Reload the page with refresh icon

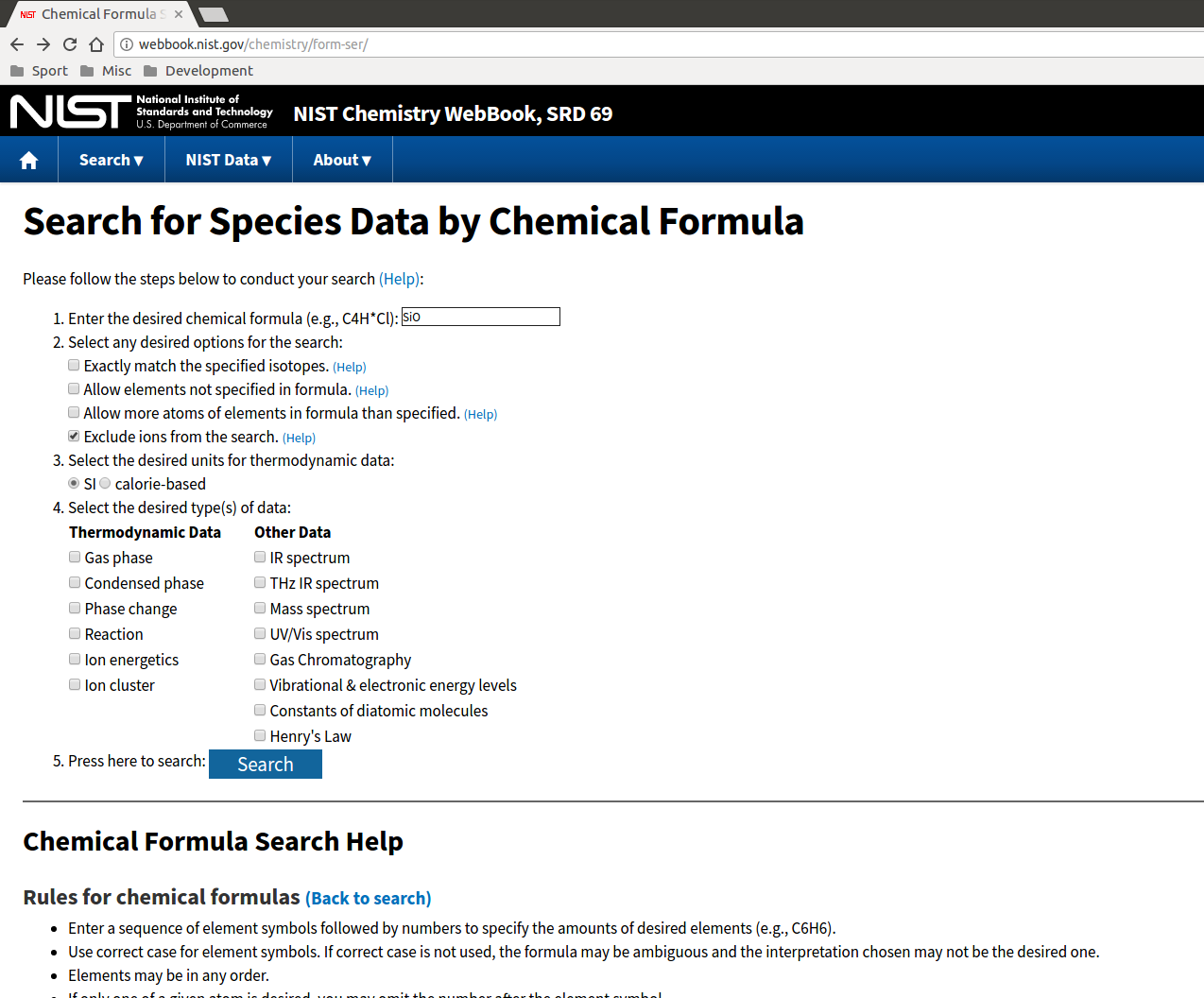(x=70, y=44)
